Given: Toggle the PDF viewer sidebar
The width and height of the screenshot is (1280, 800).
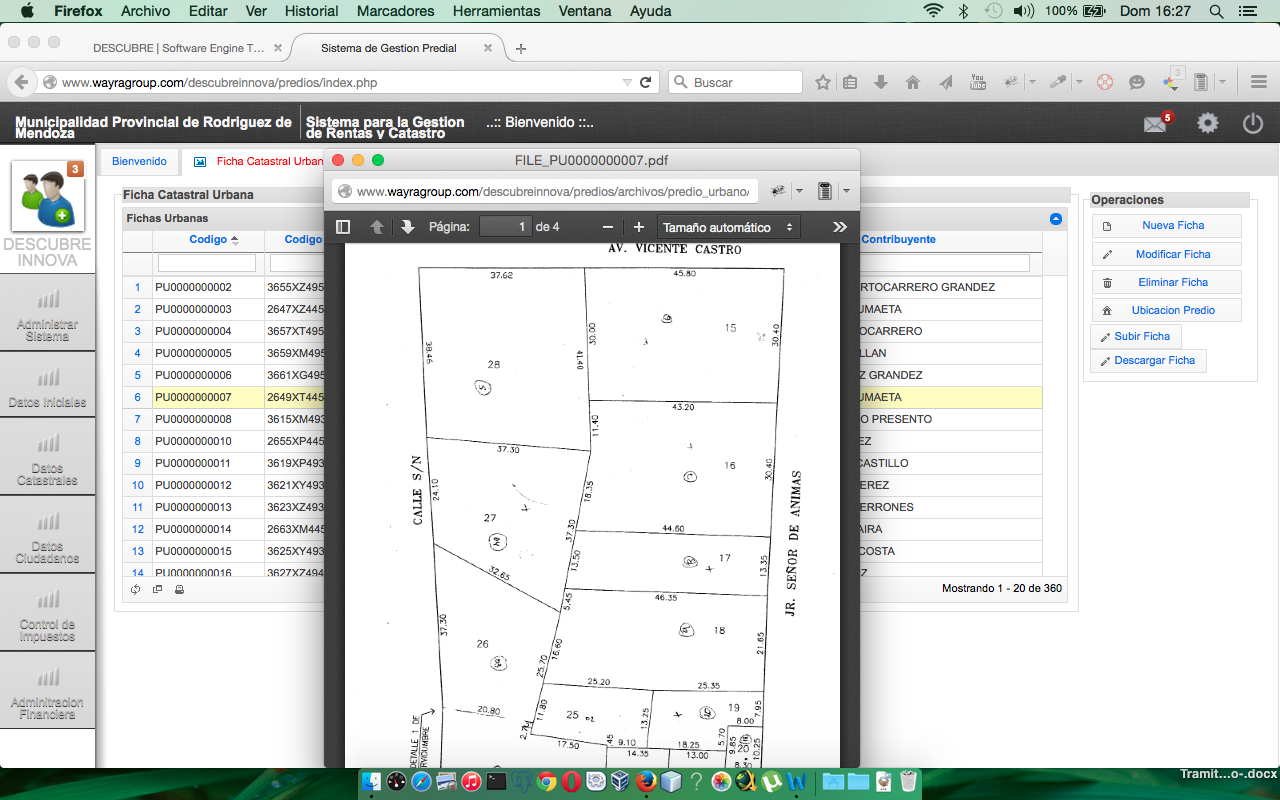Looking at the screenshot, I should point(343,227).
